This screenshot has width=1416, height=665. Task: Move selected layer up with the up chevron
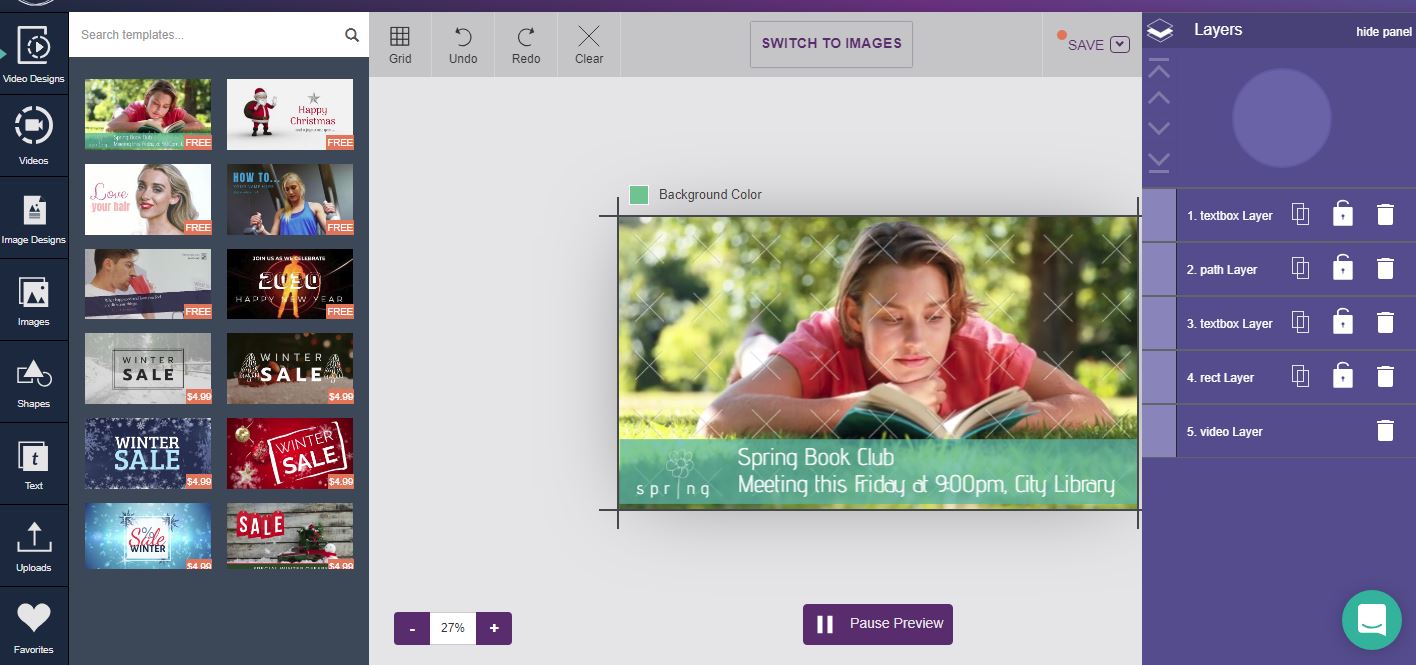[1158, 97]
